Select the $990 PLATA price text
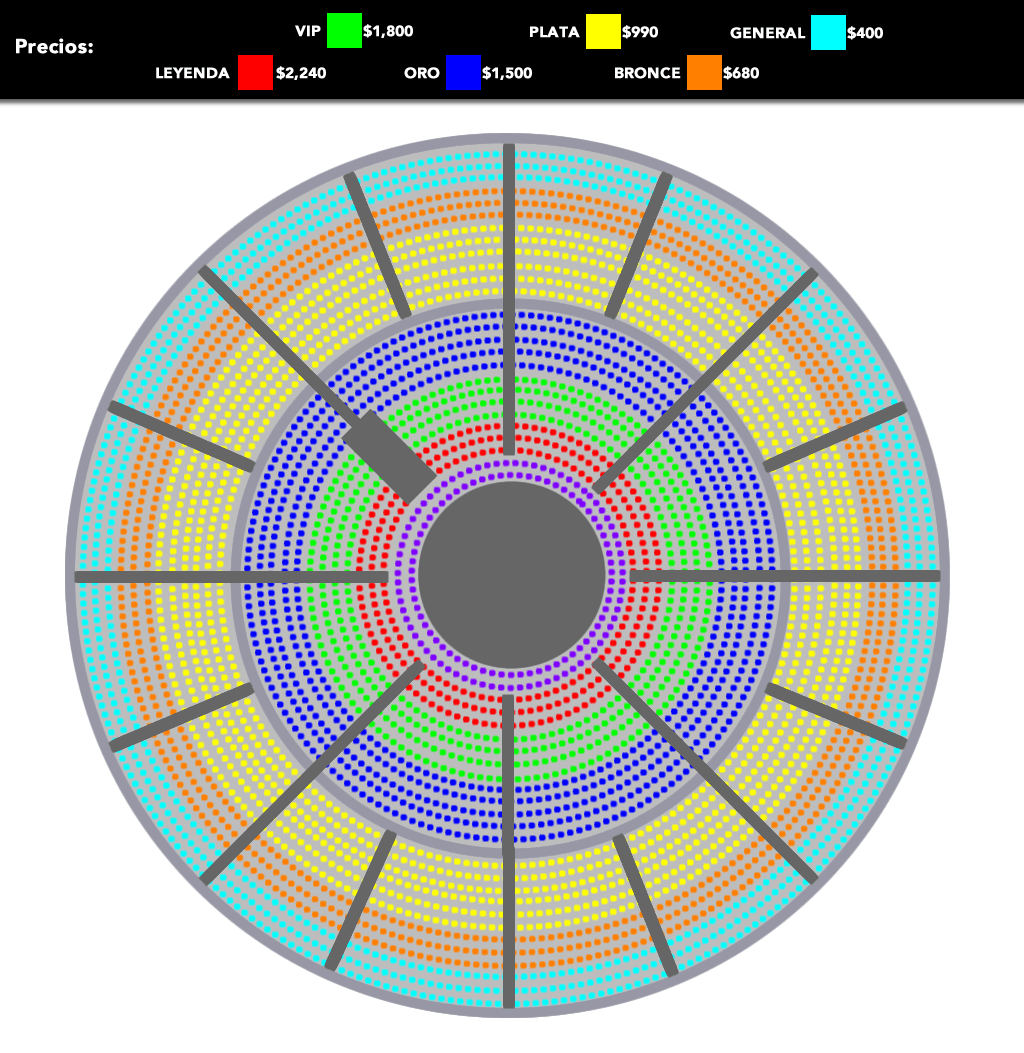The width and height of the screenshot is (1024, 1053). [x=640, y=32]
